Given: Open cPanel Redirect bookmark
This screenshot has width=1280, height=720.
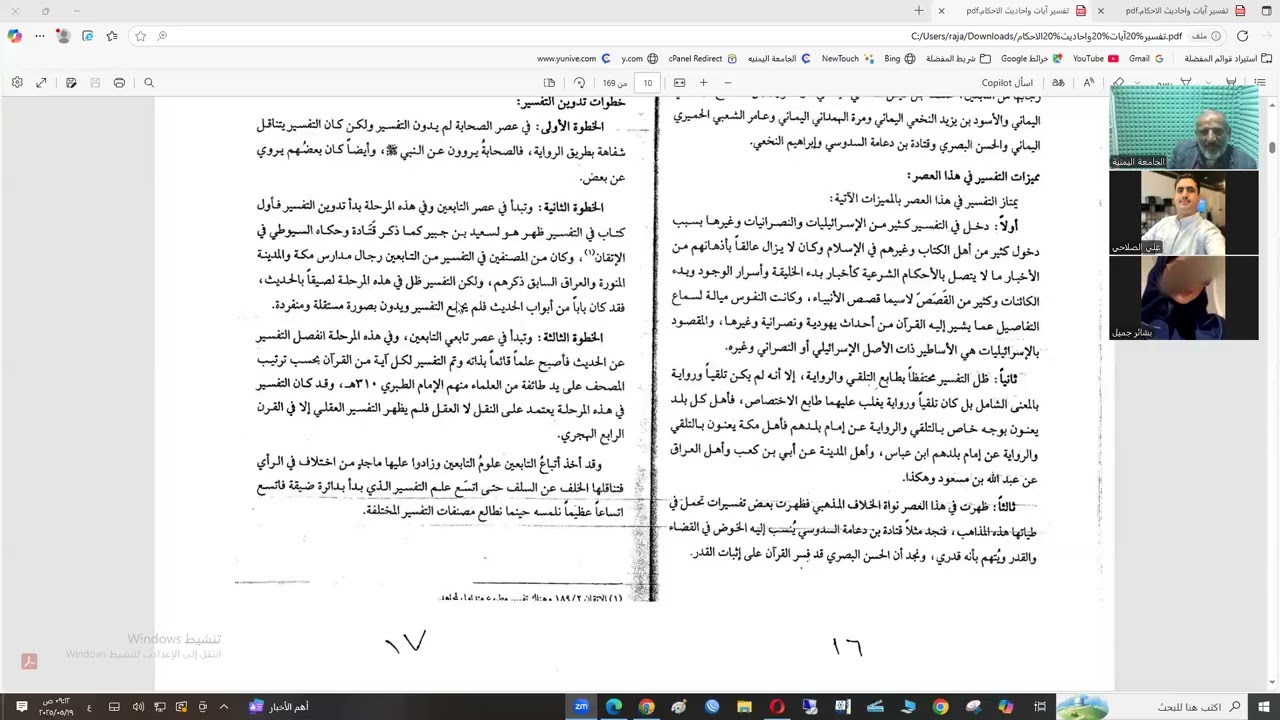Looking at the screenshot, I should 702,59.
